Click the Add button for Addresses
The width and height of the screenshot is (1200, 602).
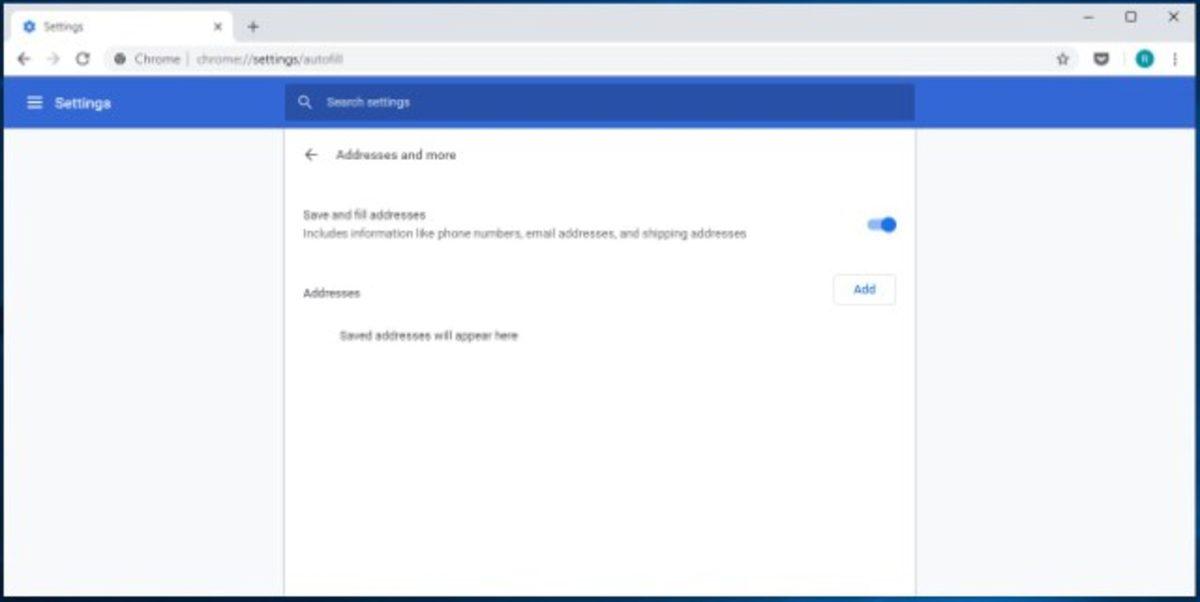tap(863, 289)
